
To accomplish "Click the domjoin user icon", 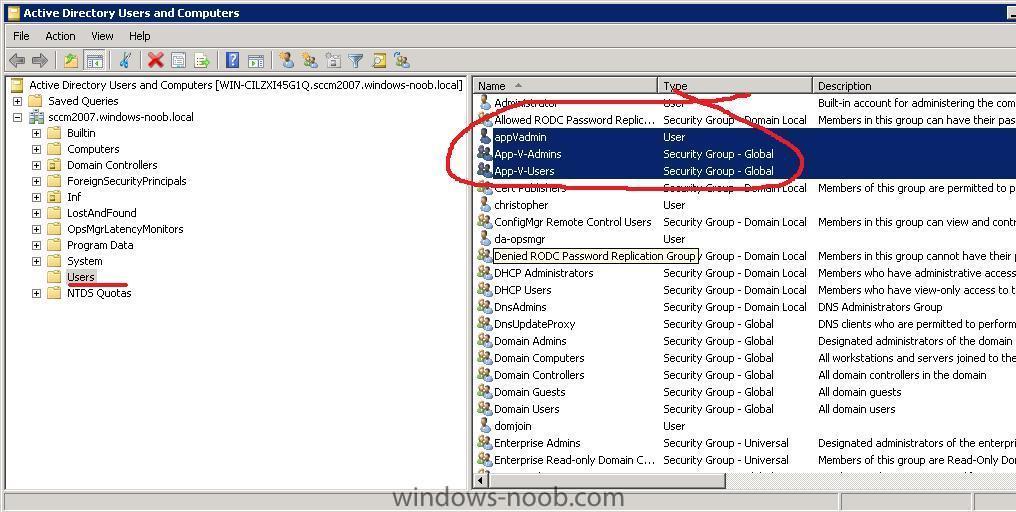I will pyautogui.click(x=485, y=426).
